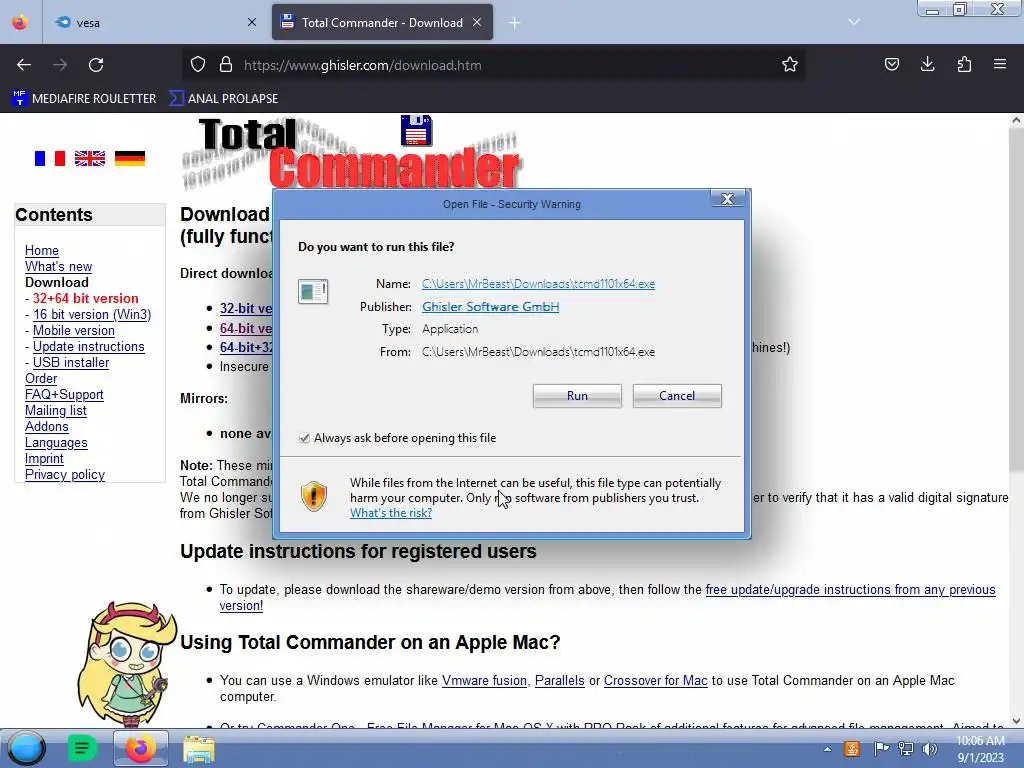The image size is (1024, 768).
Task: Open the 32+64 bit version link
Action: [86, 298]
